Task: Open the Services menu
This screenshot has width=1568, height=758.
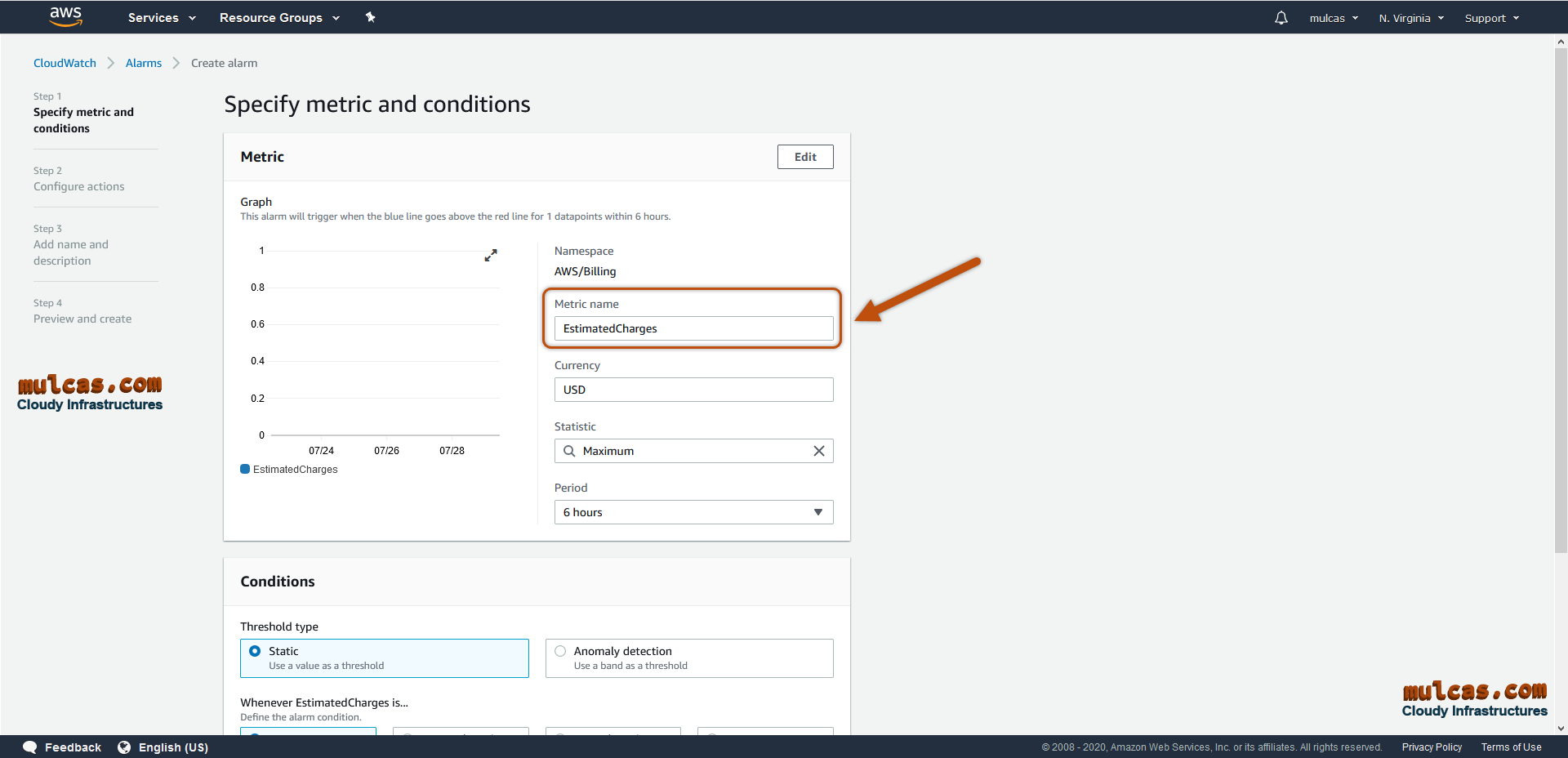Action: (x=161, y=17)
